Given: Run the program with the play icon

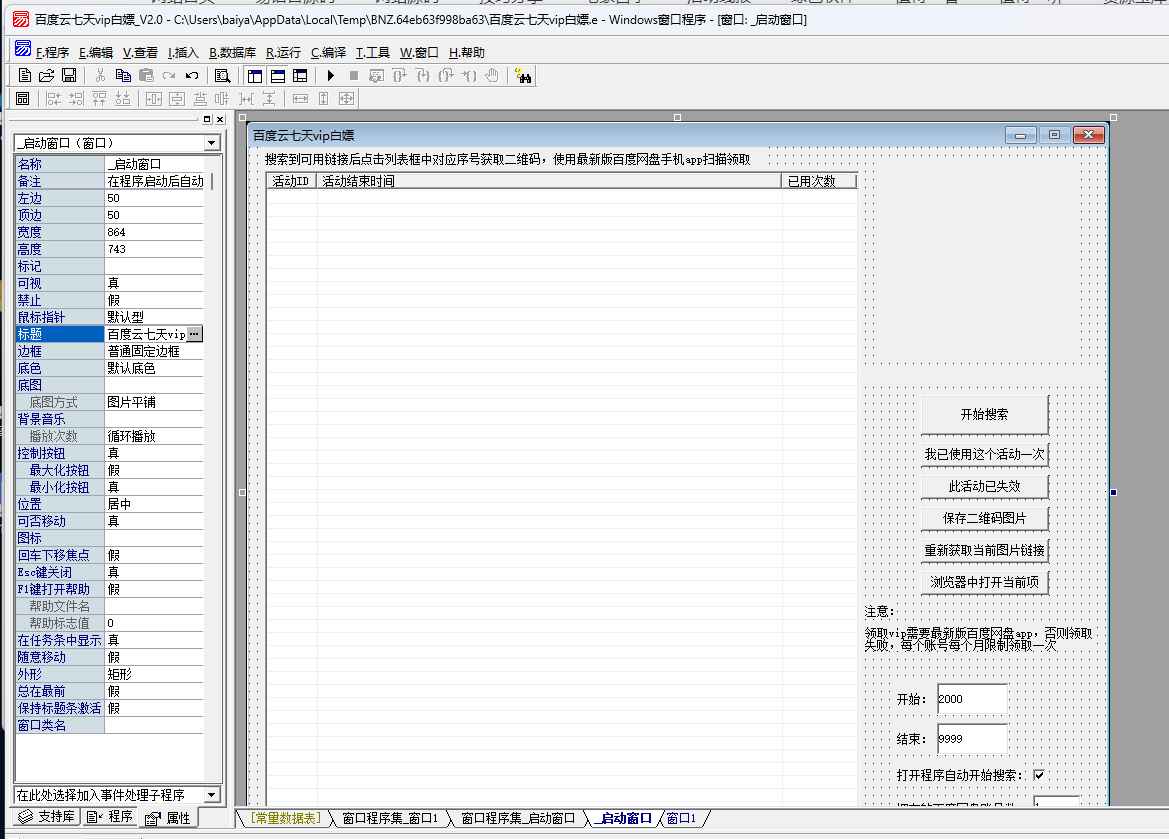Looking at the screenshot, I should coord(328,75).
